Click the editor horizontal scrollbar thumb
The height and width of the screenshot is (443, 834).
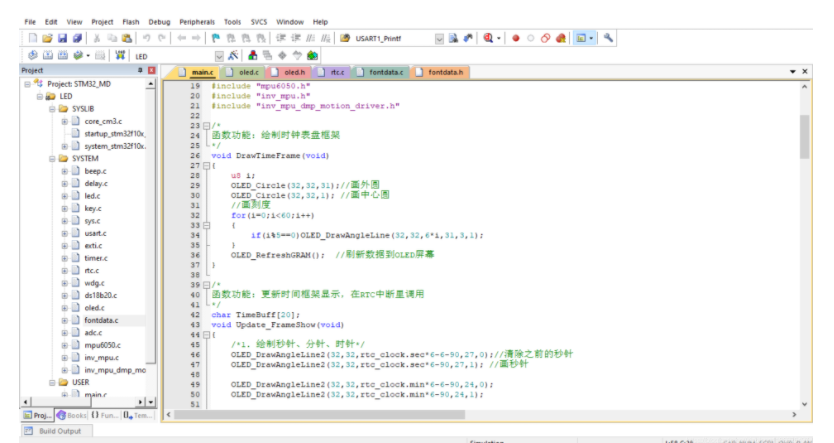(319, 414)
